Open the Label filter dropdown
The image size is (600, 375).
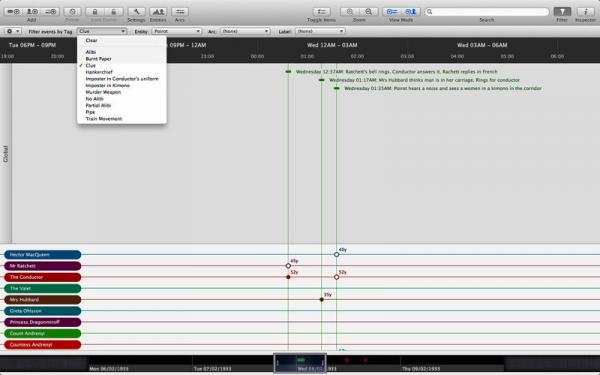point(320,31)
